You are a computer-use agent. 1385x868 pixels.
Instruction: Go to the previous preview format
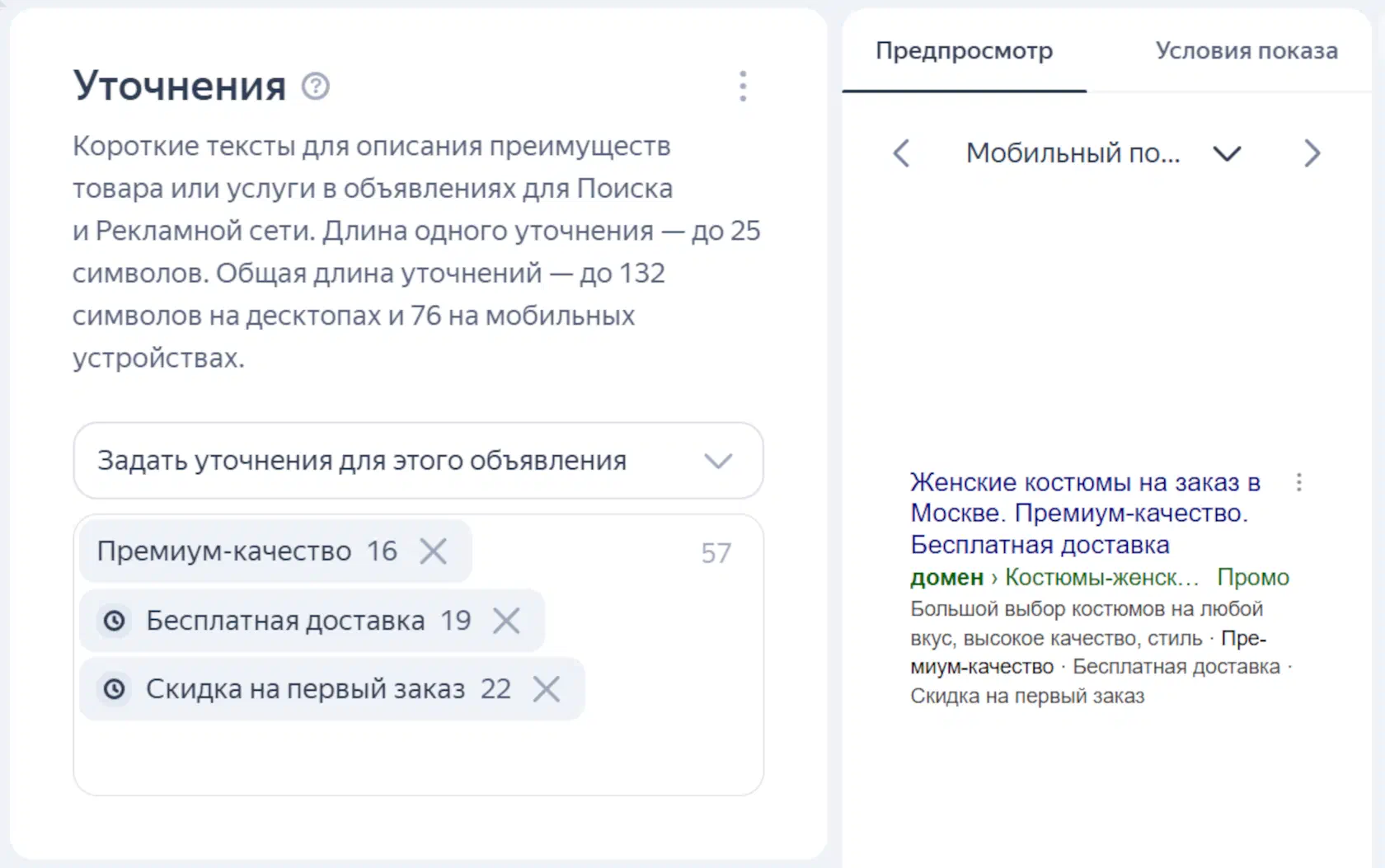click(902, 153)
